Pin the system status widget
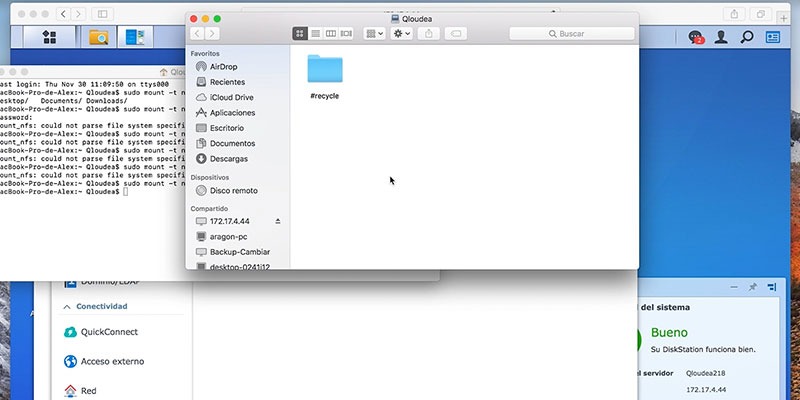800x400 pixels. tap(753, 287)
